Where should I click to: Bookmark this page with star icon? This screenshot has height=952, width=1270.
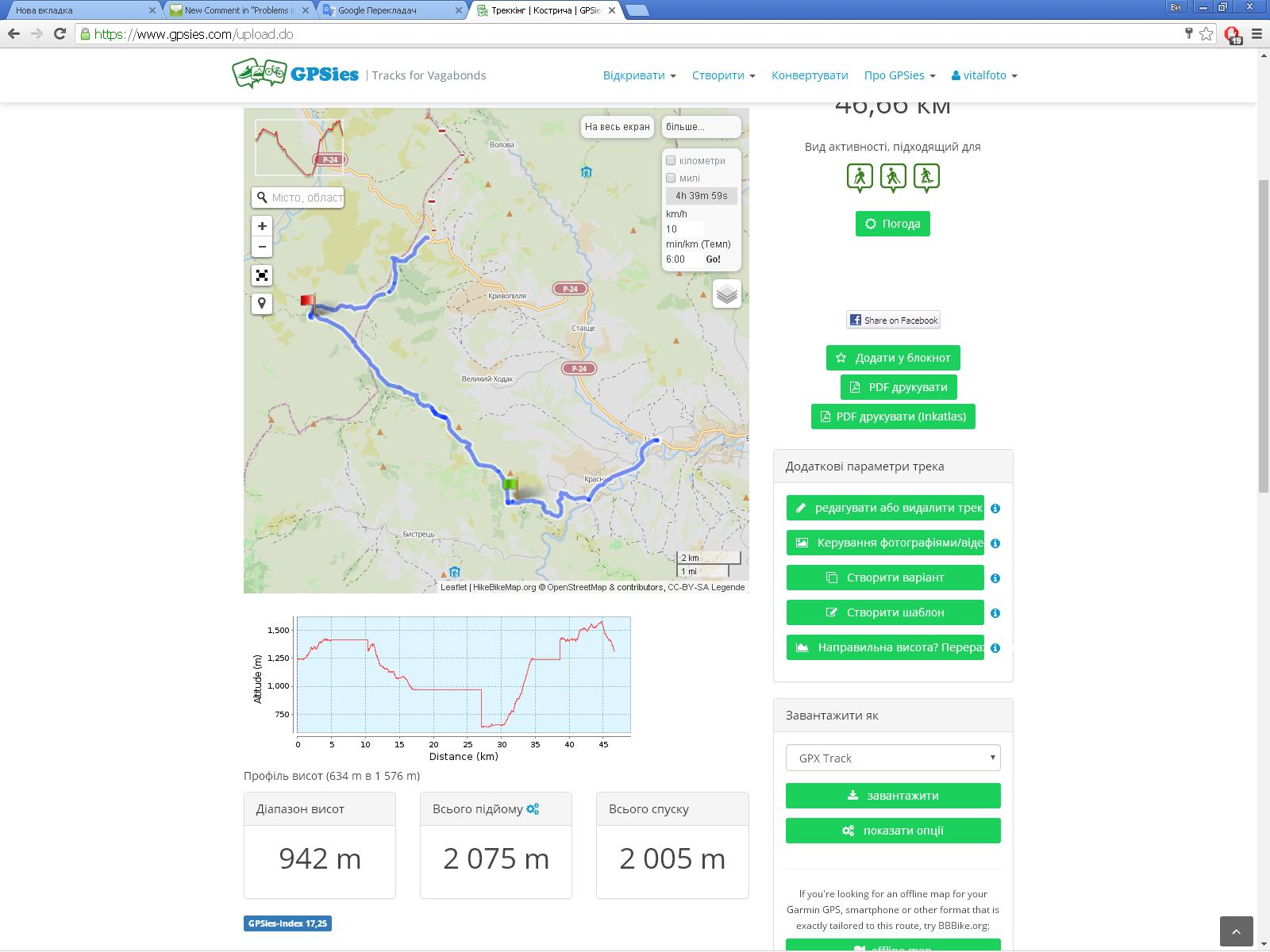(1206, 33)
